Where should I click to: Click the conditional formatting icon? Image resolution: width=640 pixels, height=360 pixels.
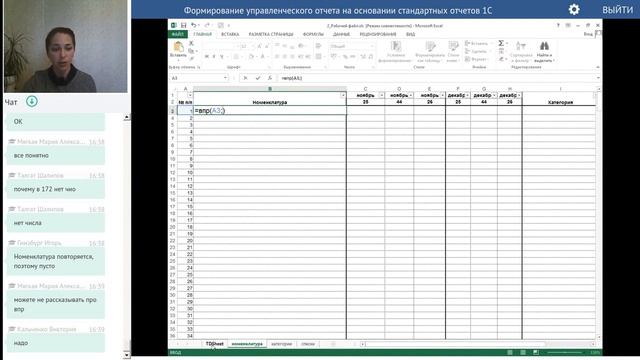395,47
